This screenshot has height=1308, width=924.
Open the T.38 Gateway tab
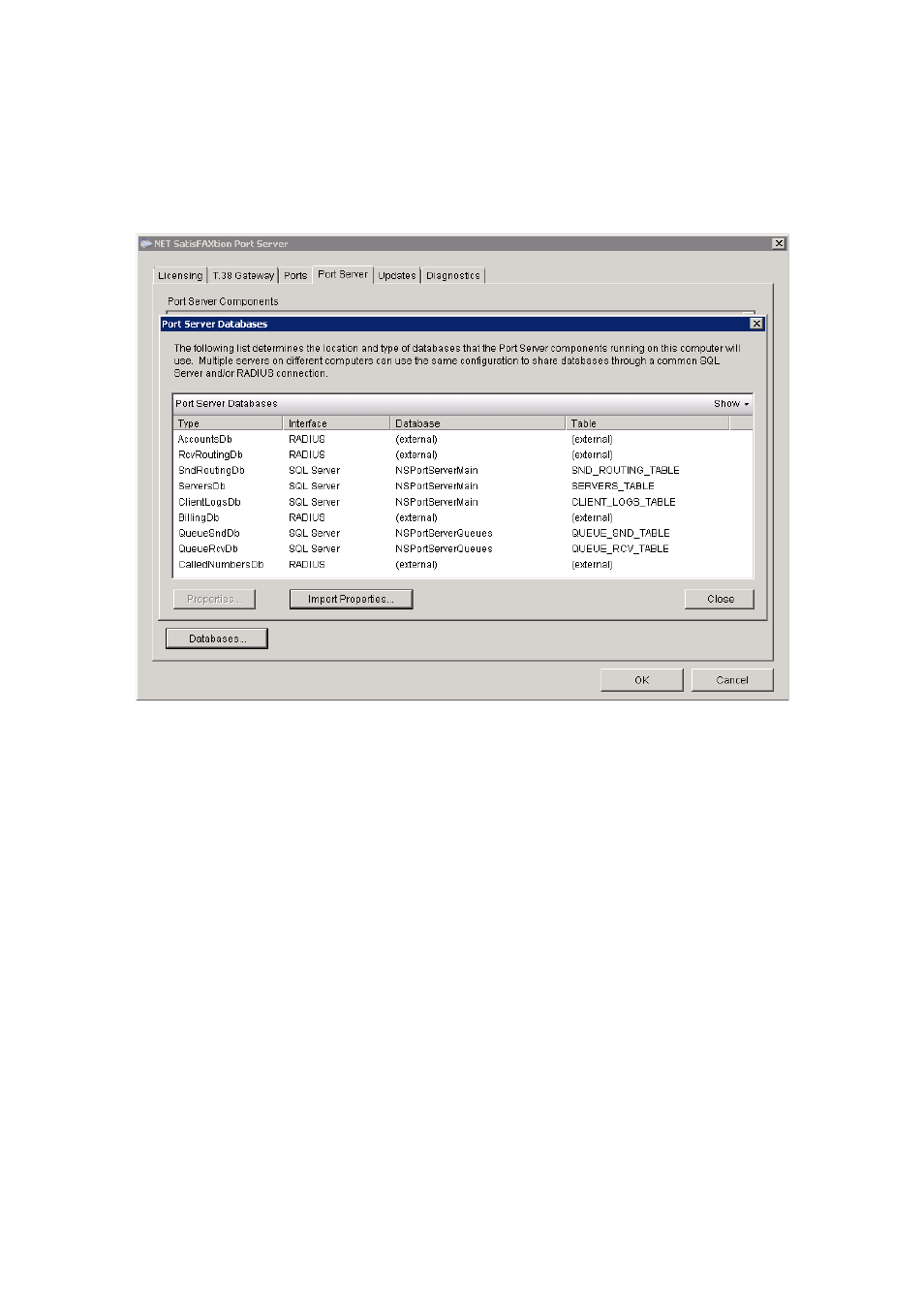[243, 275]
